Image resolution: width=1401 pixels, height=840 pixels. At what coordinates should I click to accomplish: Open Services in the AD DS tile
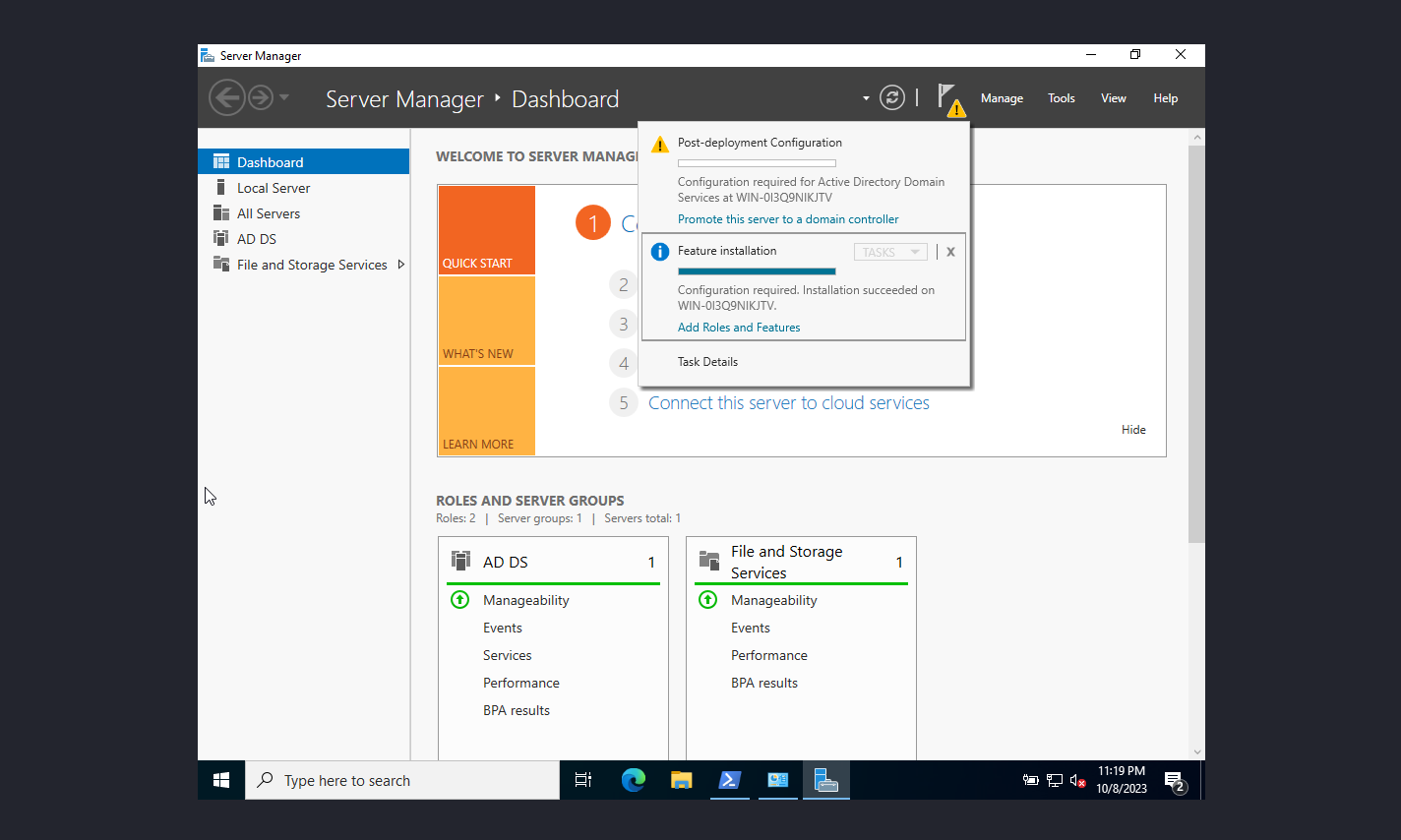pyautogui.click(x=508, y=655)
